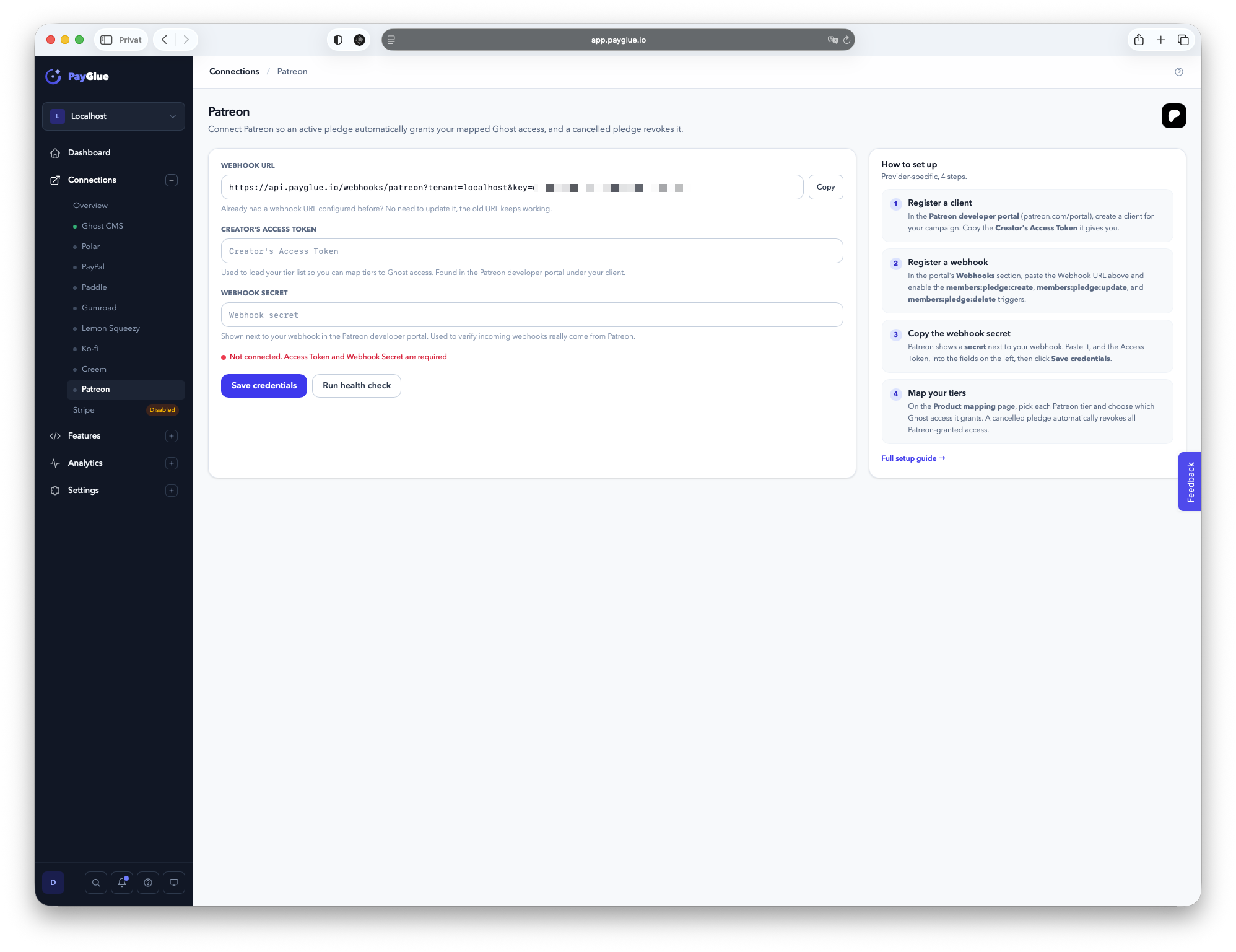Click the Connections sidebar icon
The image size is (1236, 952).
point(55,180)
